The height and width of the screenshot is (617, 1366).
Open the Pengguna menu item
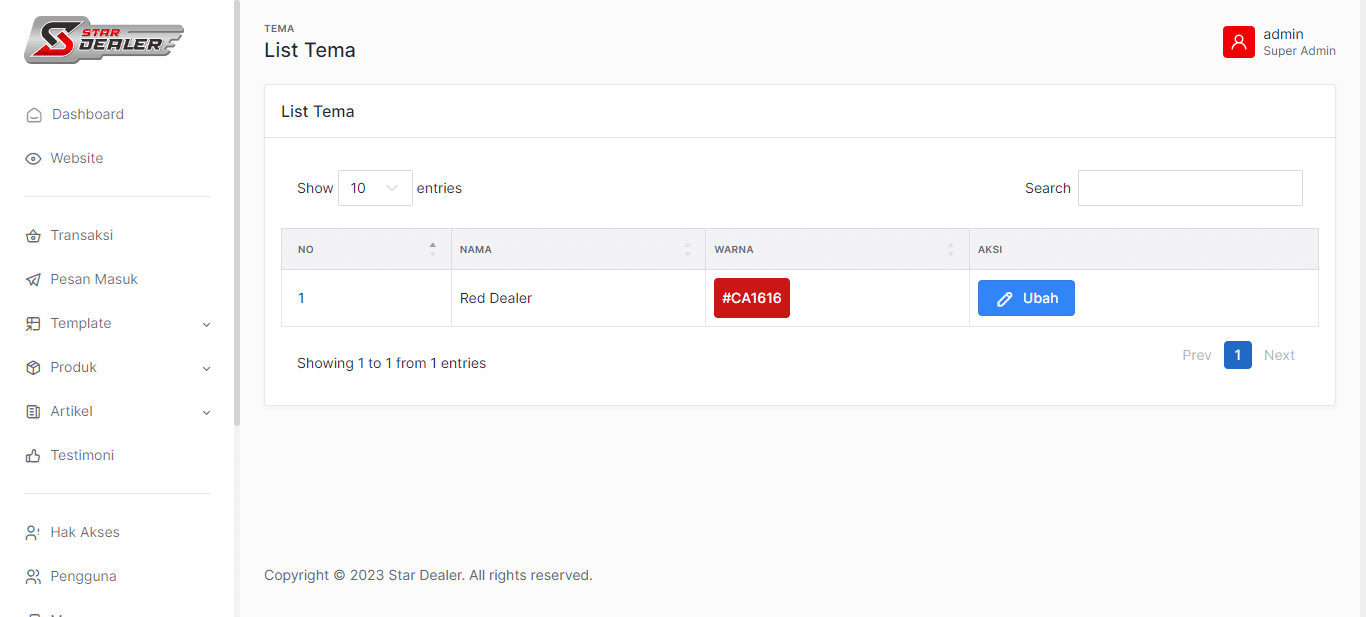[84, 576]
